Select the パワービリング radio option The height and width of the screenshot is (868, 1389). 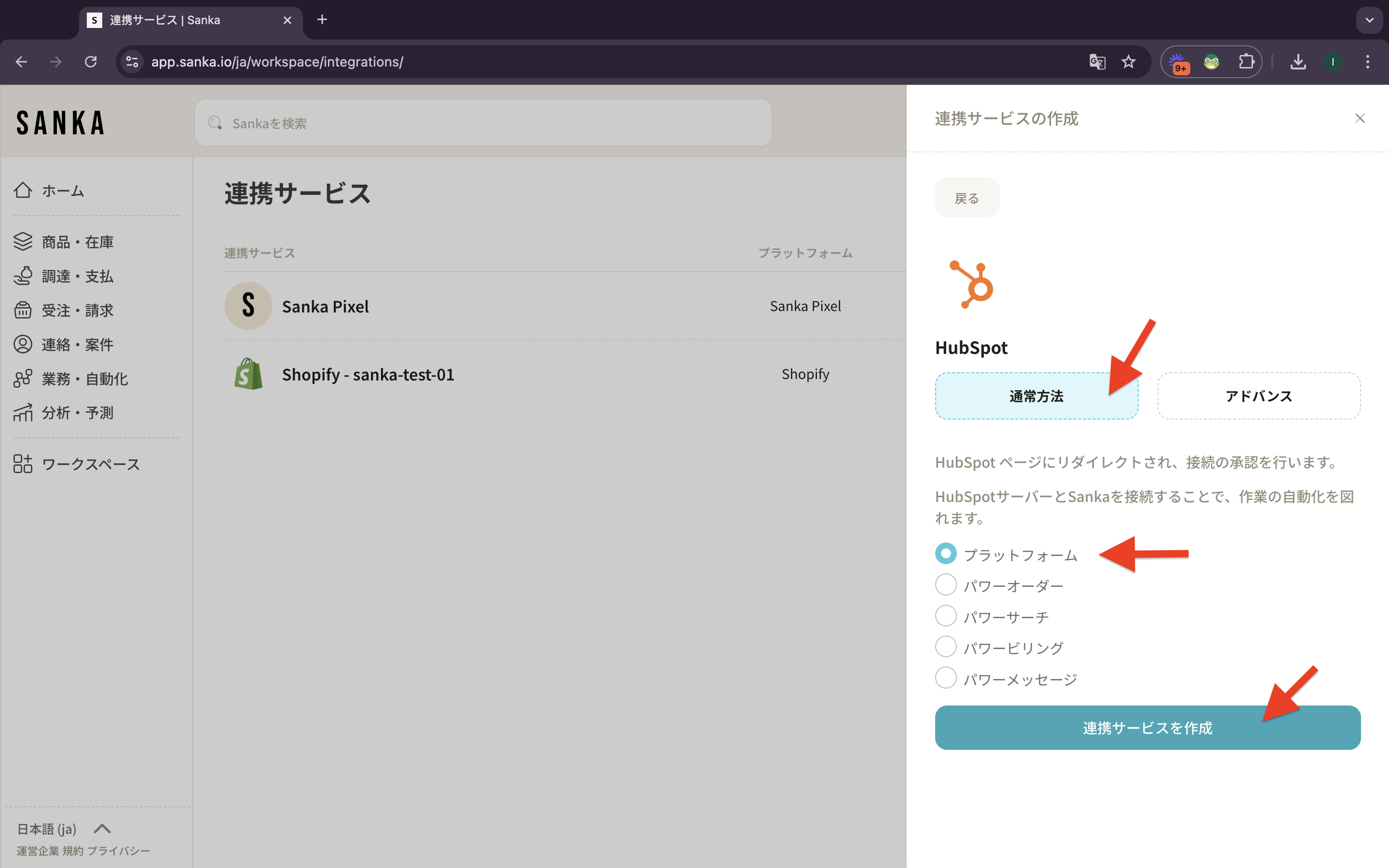tap(945, 647)
